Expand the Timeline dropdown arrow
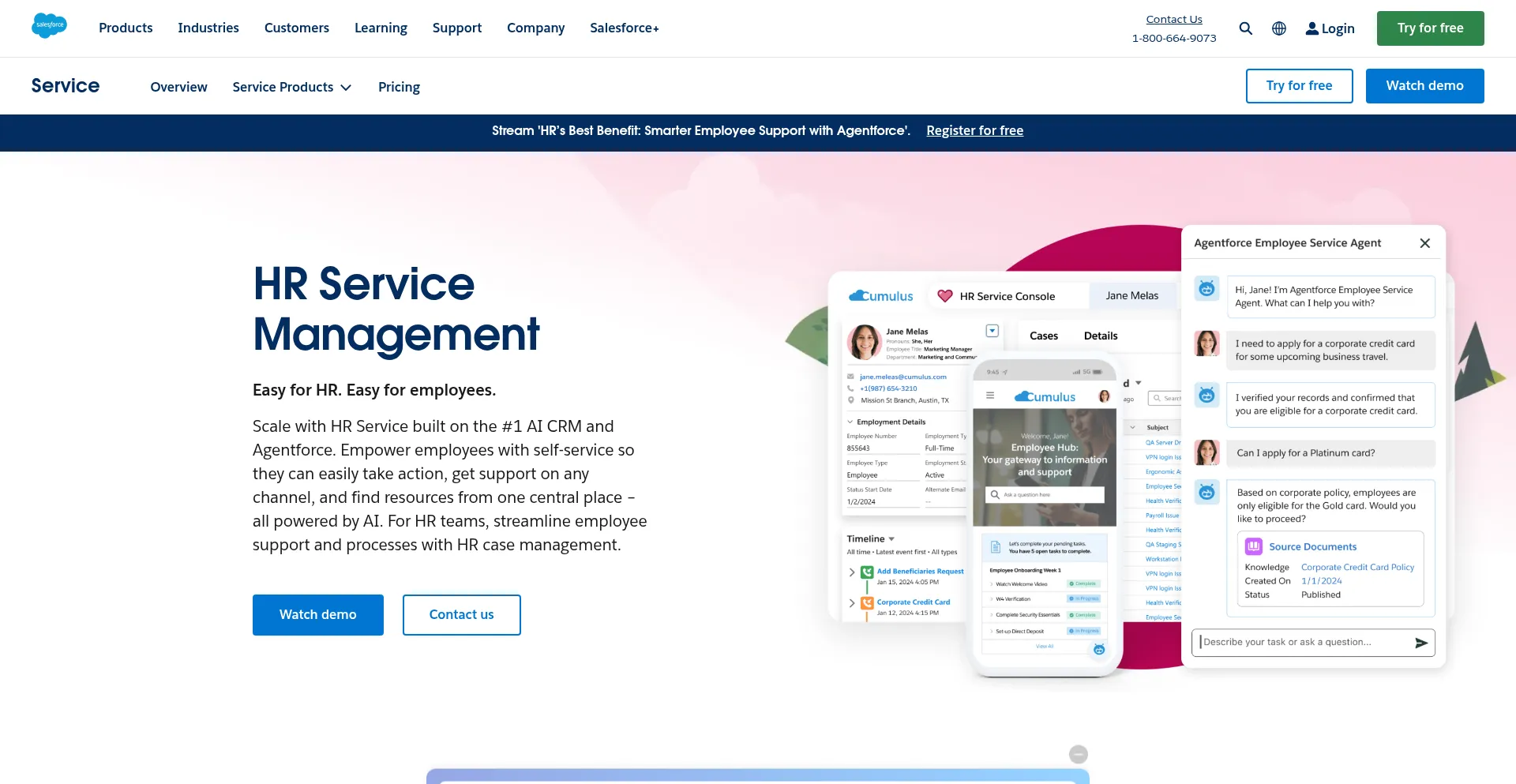The image size is (1516, 784). pyautogui.click(x=891, y=539)
